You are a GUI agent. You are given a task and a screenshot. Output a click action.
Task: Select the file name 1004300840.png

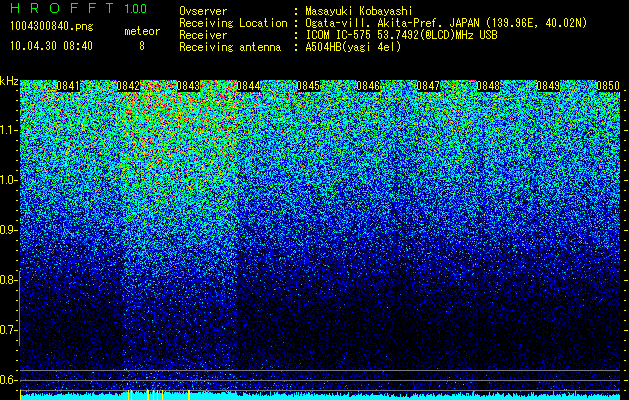[x=52, y=27]
